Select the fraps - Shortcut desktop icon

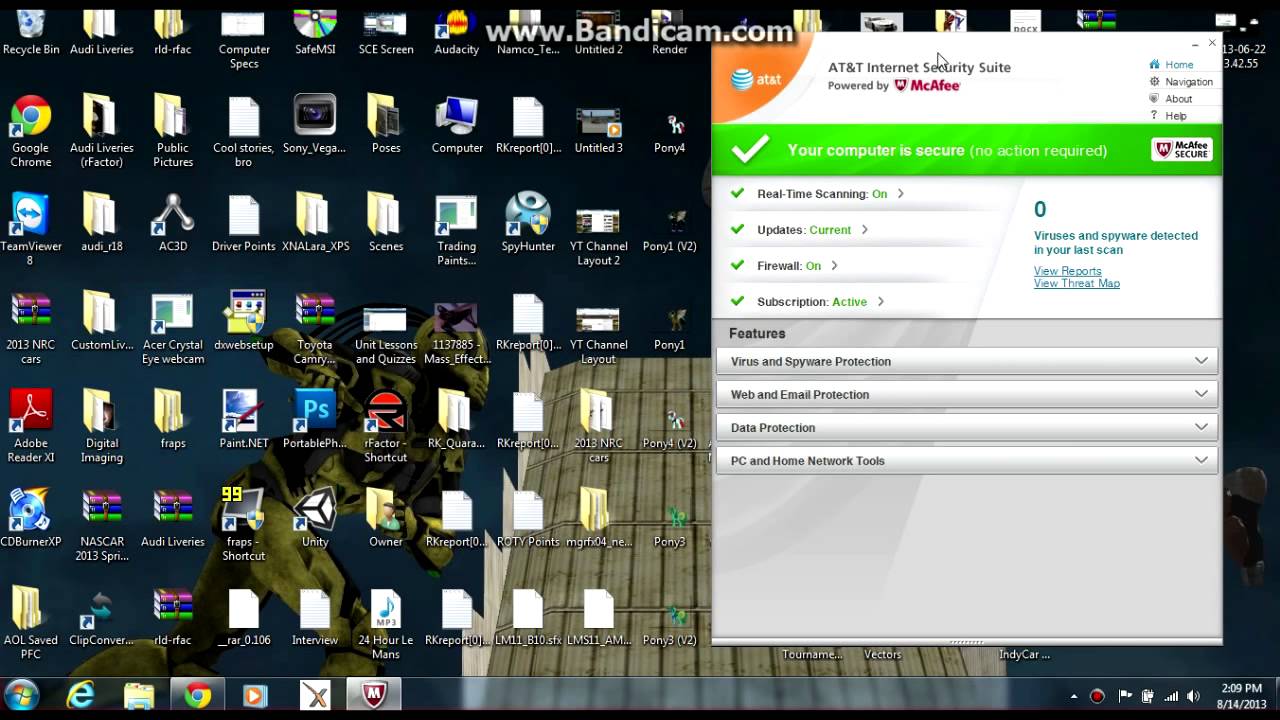click(244, 525)
